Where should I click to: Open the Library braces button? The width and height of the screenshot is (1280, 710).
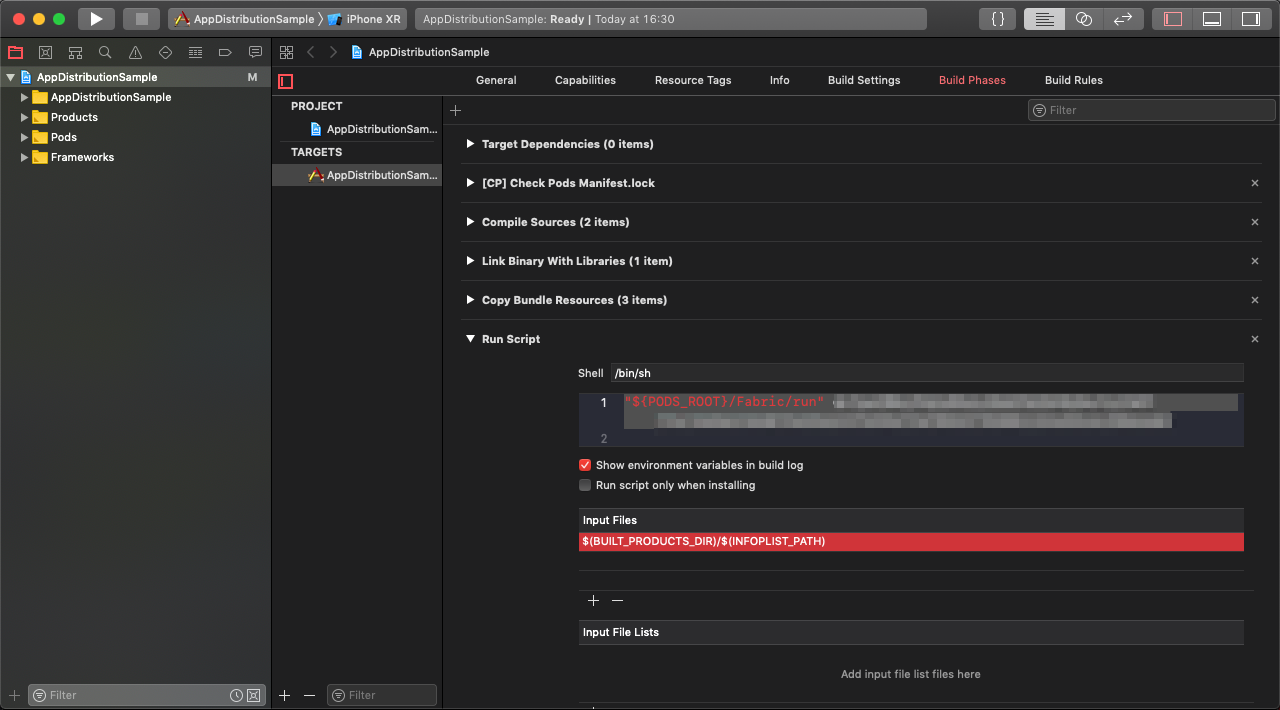(x=997, y=19)
